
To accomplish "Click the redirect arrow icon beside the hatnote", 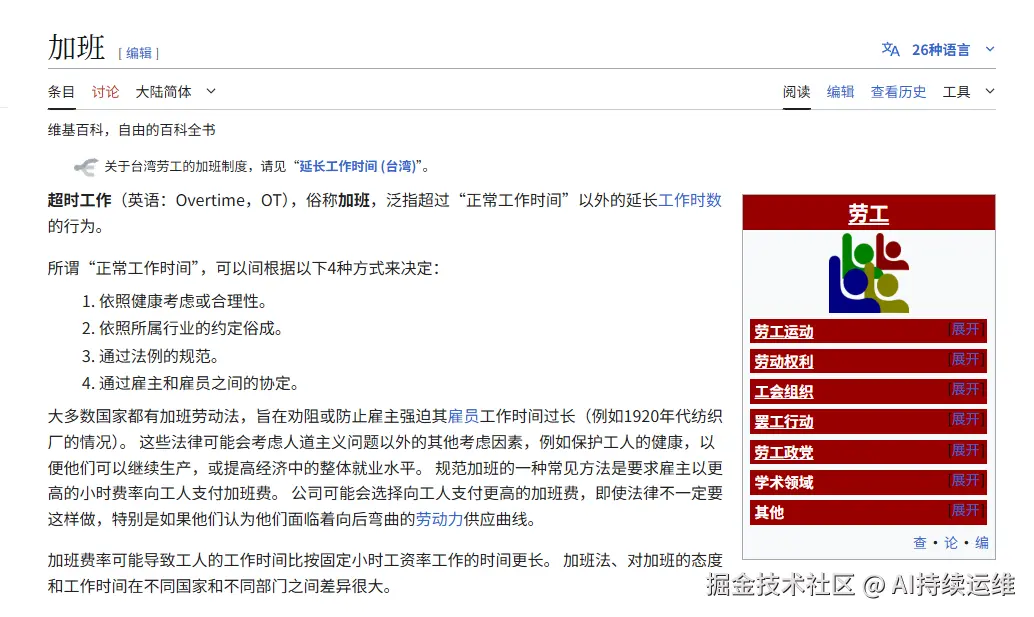I will pyautogui.click(x=86, y=165).
